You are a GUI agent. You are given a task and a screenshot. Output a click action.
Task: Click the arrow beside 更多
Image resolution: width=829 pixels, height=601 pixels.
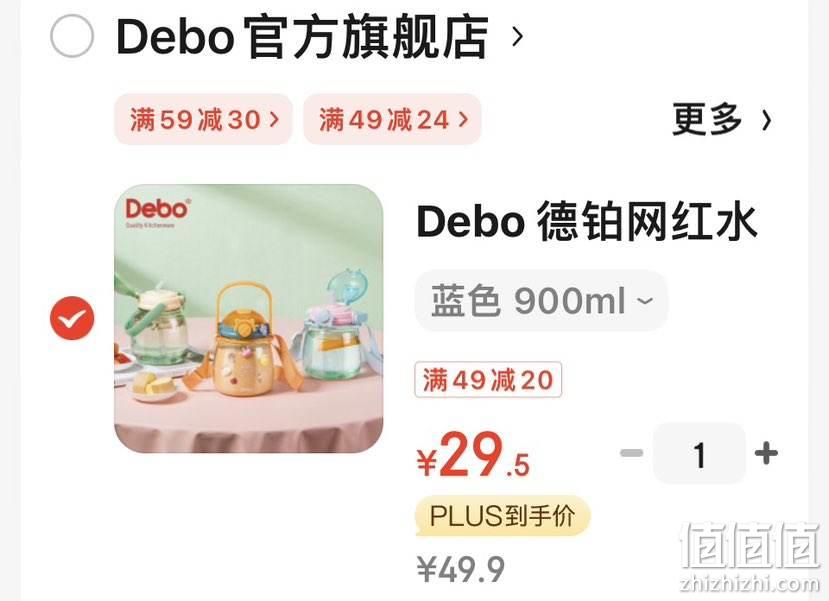(766, 121)
